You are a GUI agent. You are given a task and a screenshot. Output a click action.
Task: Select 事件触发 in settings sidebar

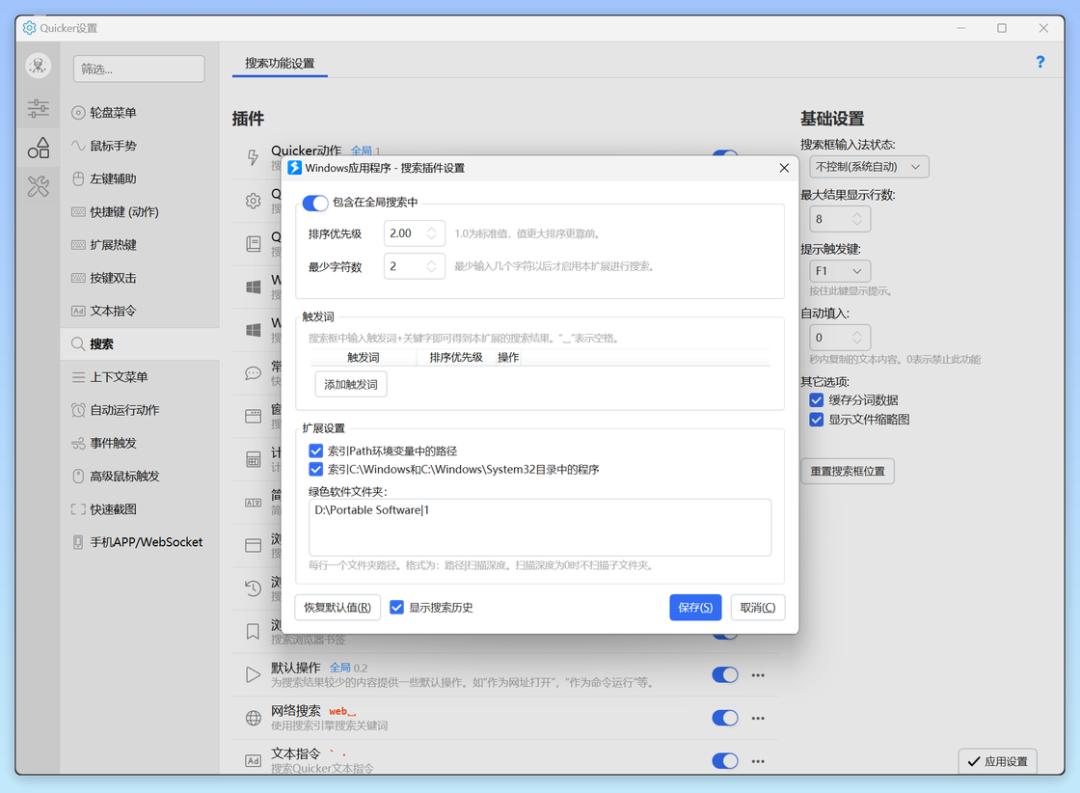[140, 443]
